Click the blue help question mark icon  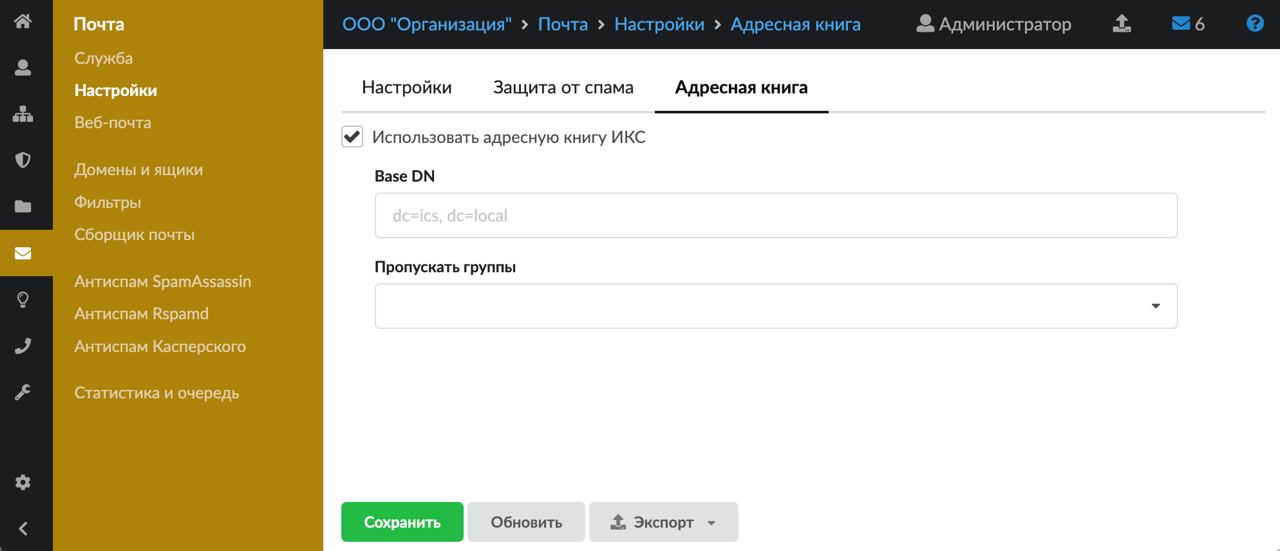click(1255, 24)
